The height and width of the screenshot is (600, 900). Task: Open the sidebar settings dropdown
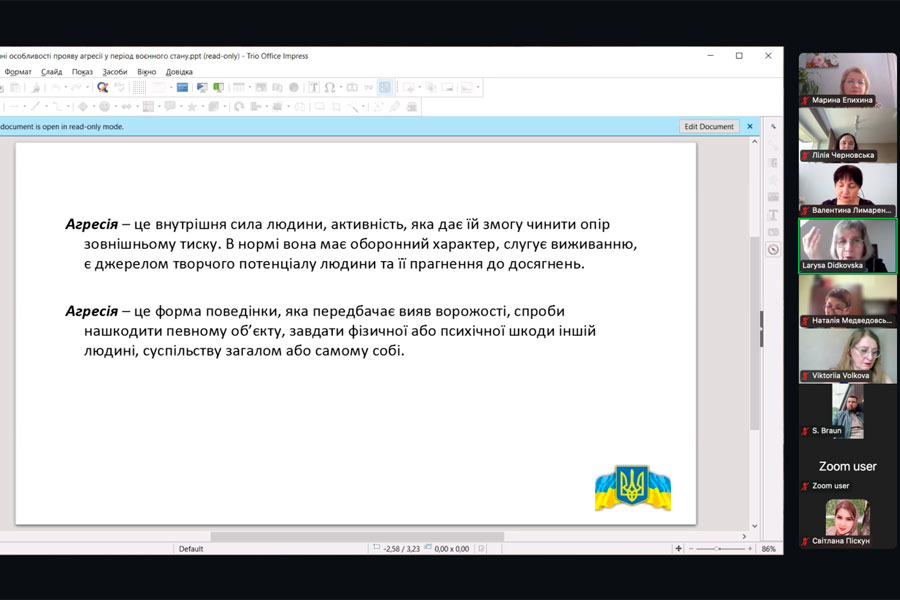point(773,127)
